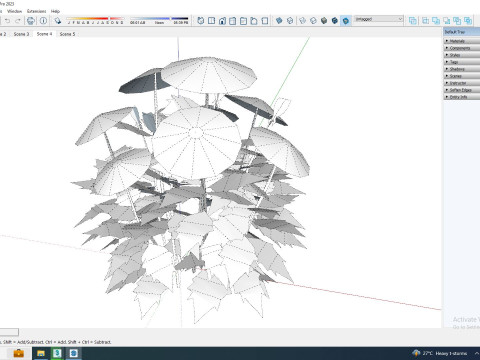
Task: Select Shaded face style
Action: 324,21
